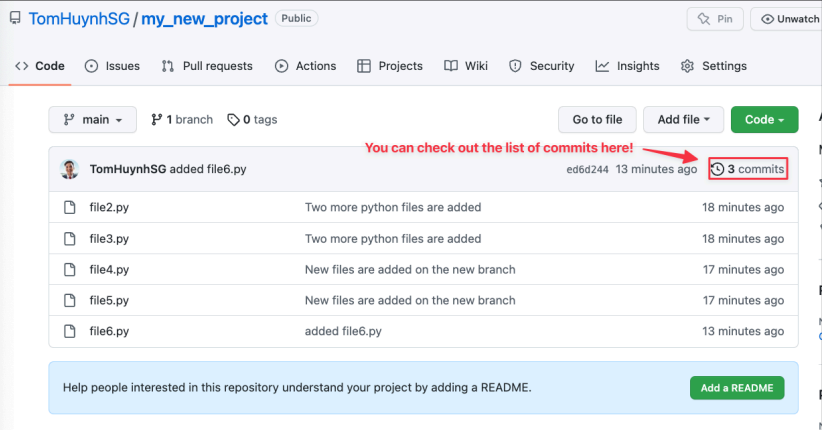822x430 pixels.
Task: Click the eye icon in Unwatch button
Action: 767,19
